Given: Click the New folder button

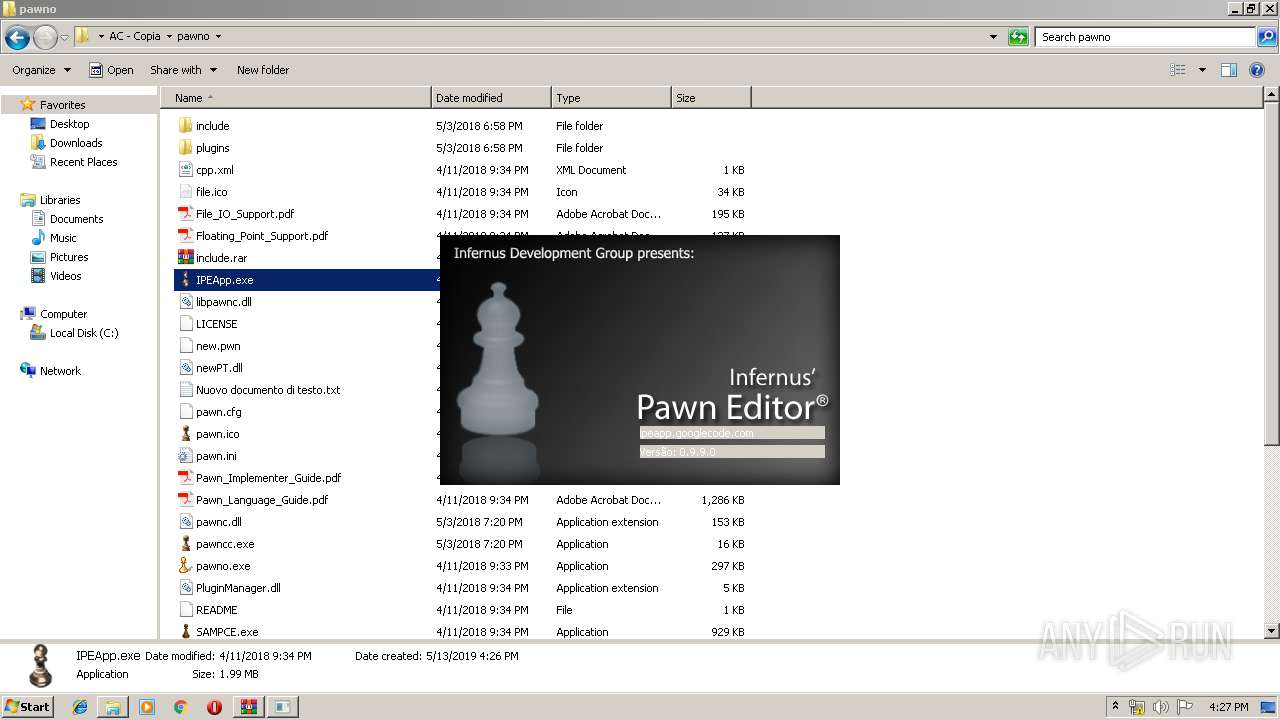Looking at the screenshot, I should click(x=263, y=70).
